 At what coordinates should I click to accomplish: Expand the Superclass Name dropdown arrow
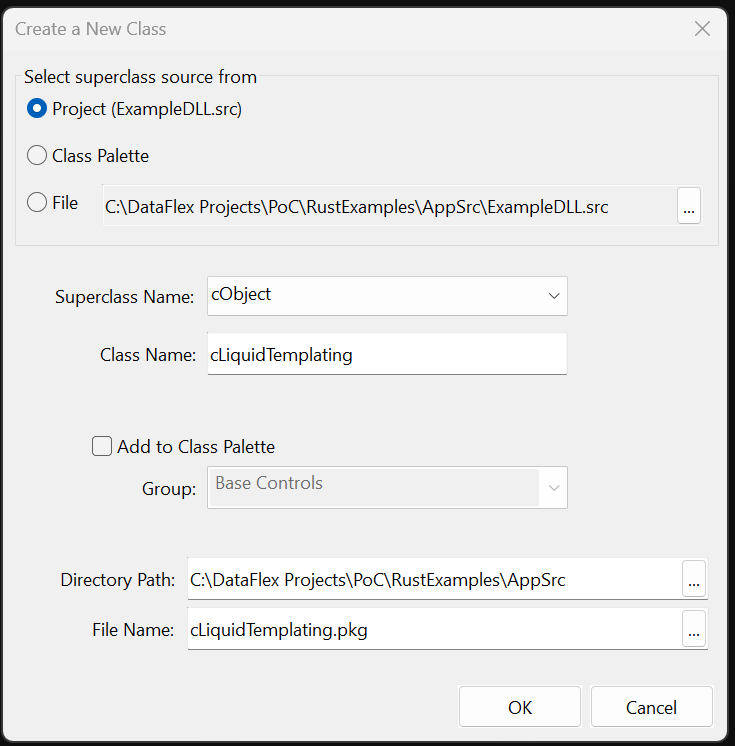[x=554, y=295]
